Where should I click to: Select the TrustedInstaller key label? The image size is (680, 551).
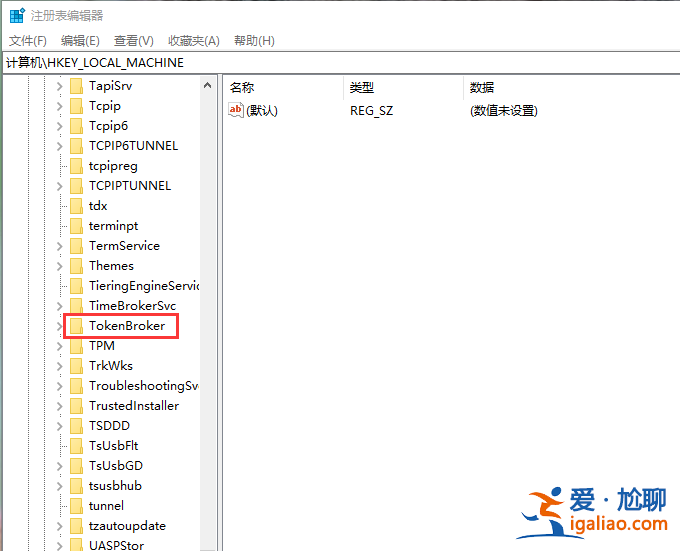pos(134,406)
